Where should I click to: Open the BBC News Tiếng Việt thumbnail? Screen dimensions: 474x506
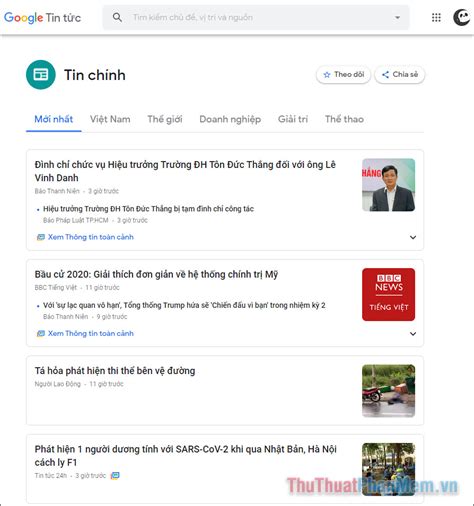pyautogui.click(x=389, y=295)
